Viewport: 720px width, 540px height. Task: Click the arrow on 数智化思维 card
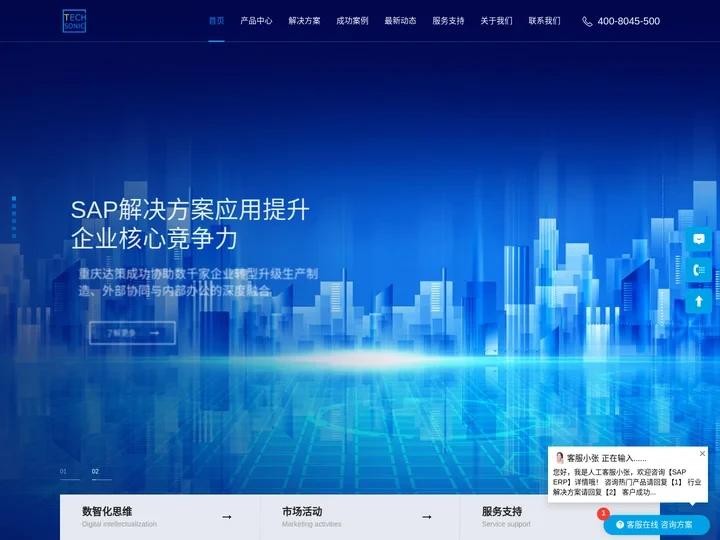[227, 517]
